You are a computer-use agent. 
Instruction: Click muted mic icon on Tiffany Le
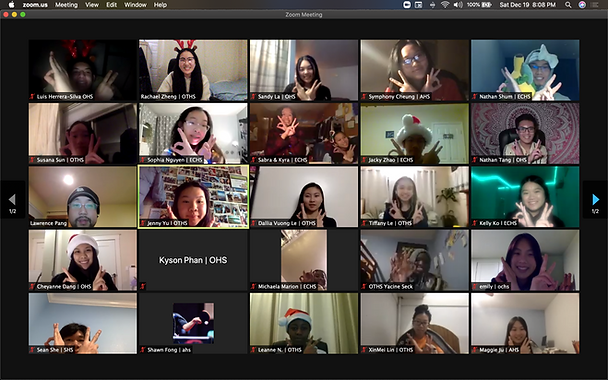click(x=364, y=223)
